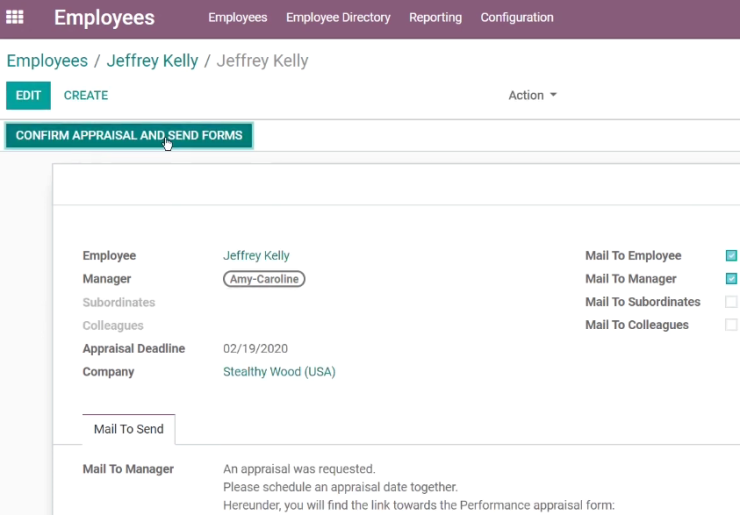
Task: Go to Employees breadcrumb root
Action: point(47,61)
